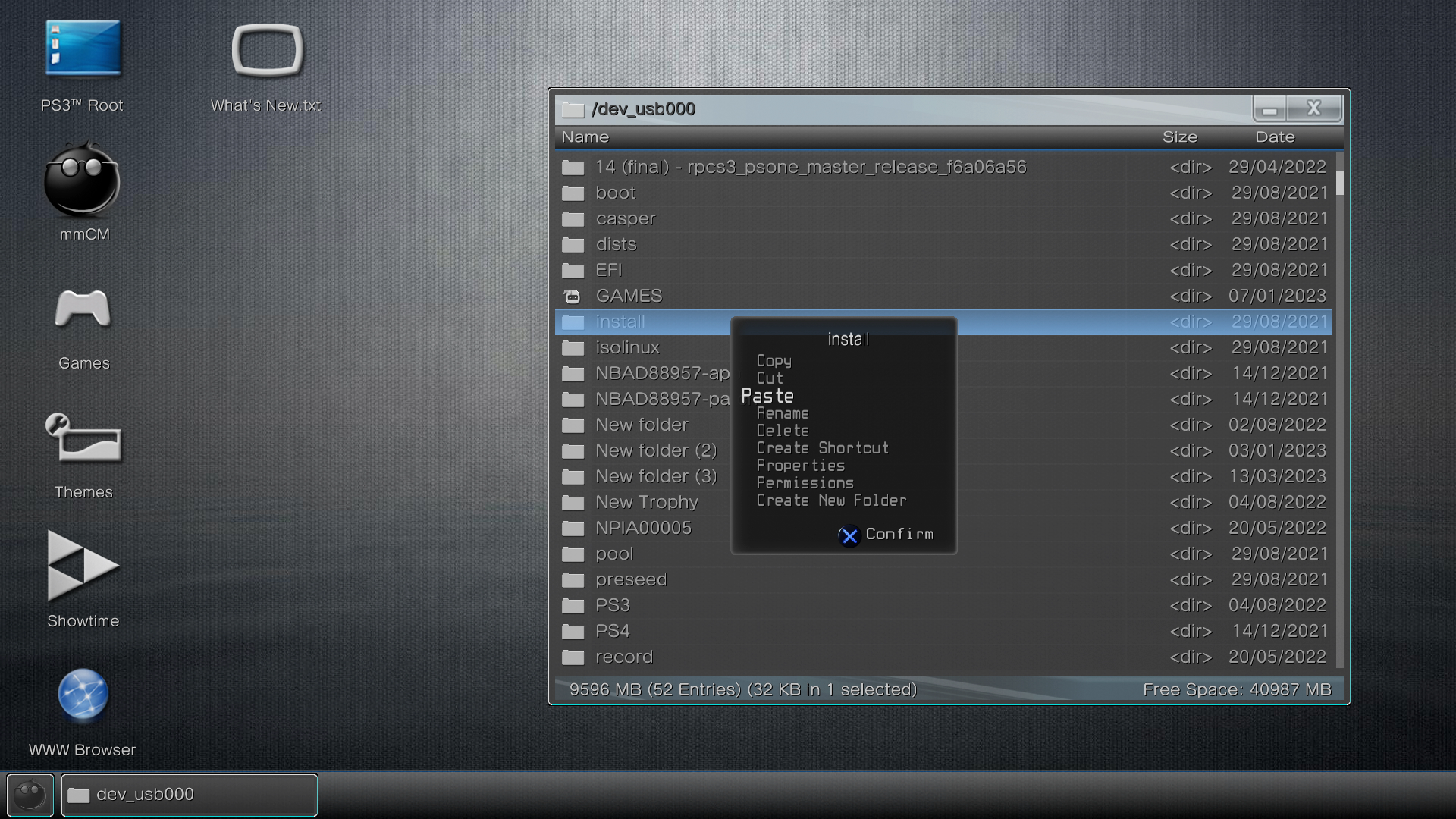The image size is (1456, 819).
Task: Select the New folder (3) row name
Action: pyautogui.click(x=656, y=476)
